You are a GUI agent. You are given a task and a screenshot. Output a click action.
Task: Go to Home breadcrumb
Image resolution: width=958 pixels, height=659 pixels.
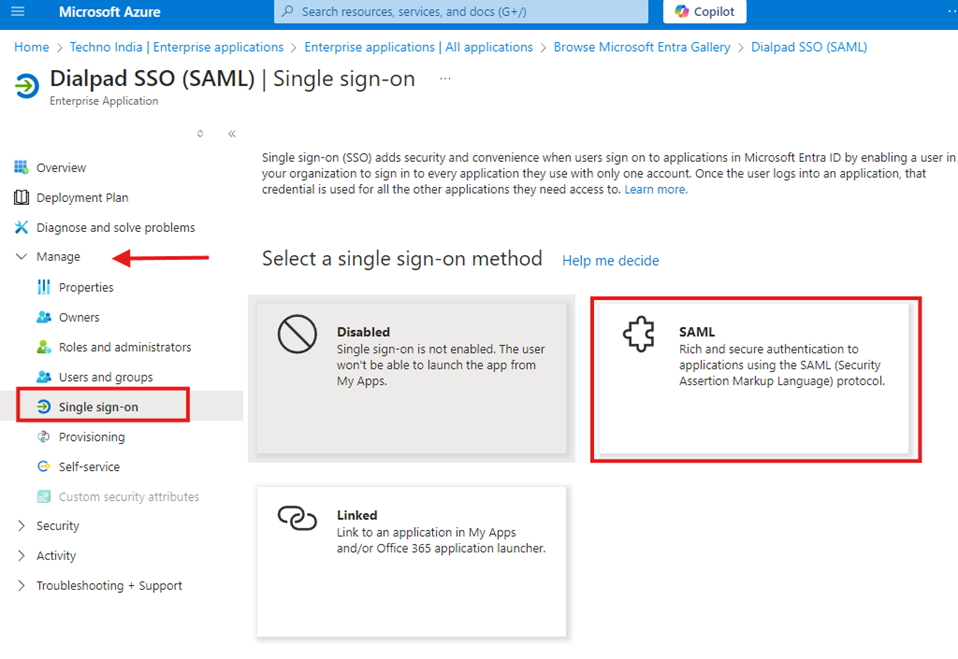click(32, 47)
